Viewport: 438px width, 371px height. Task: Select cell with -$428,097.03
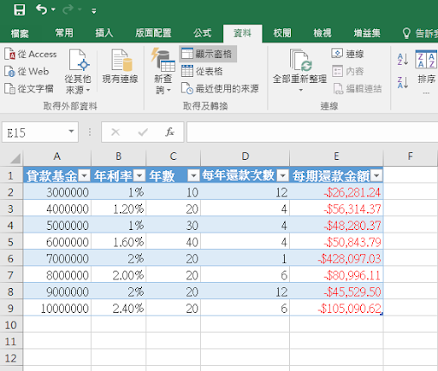coord(336,258)
